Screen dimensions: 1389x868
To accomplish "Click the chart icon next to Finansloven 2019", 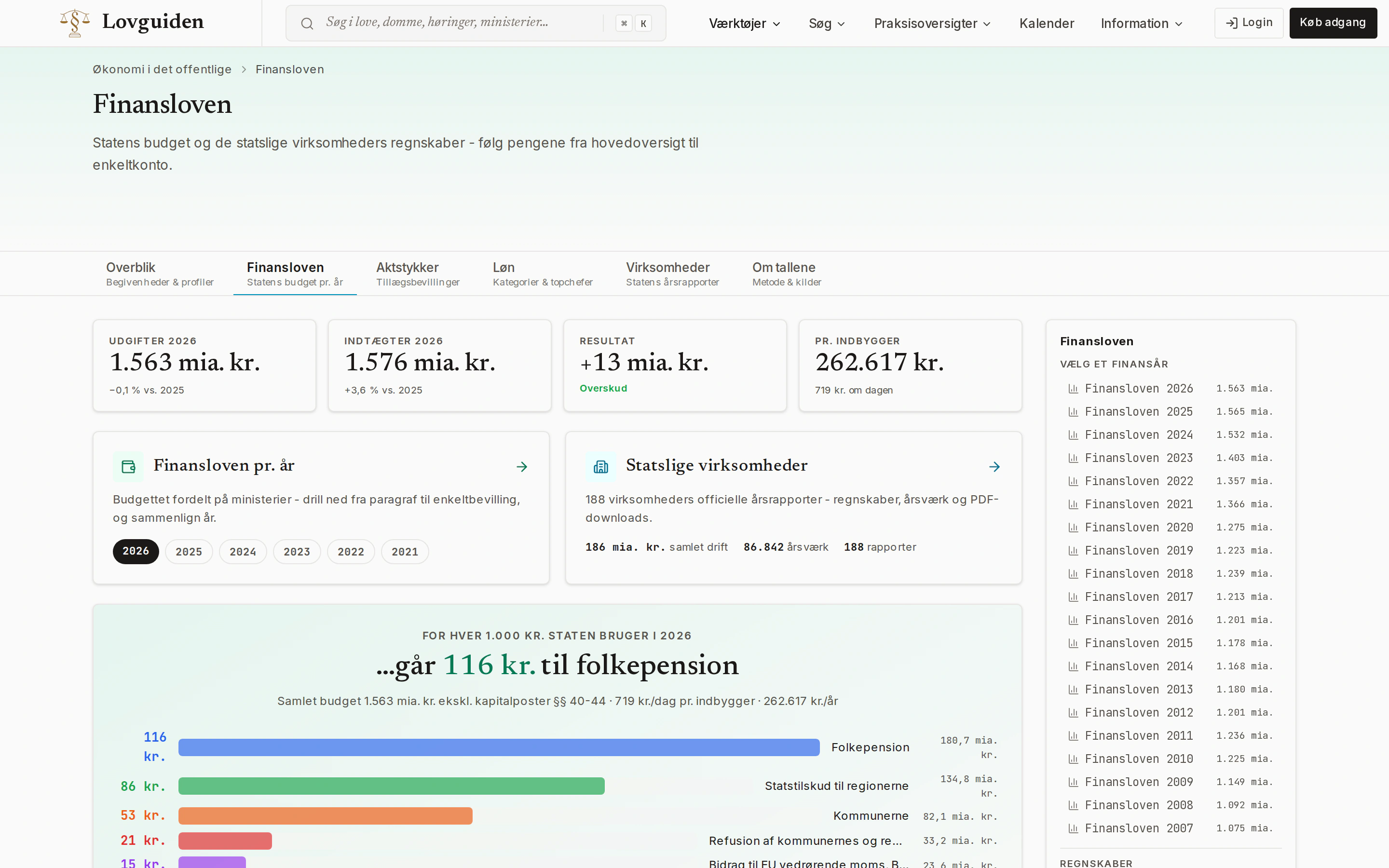I will coord(1073,551).
